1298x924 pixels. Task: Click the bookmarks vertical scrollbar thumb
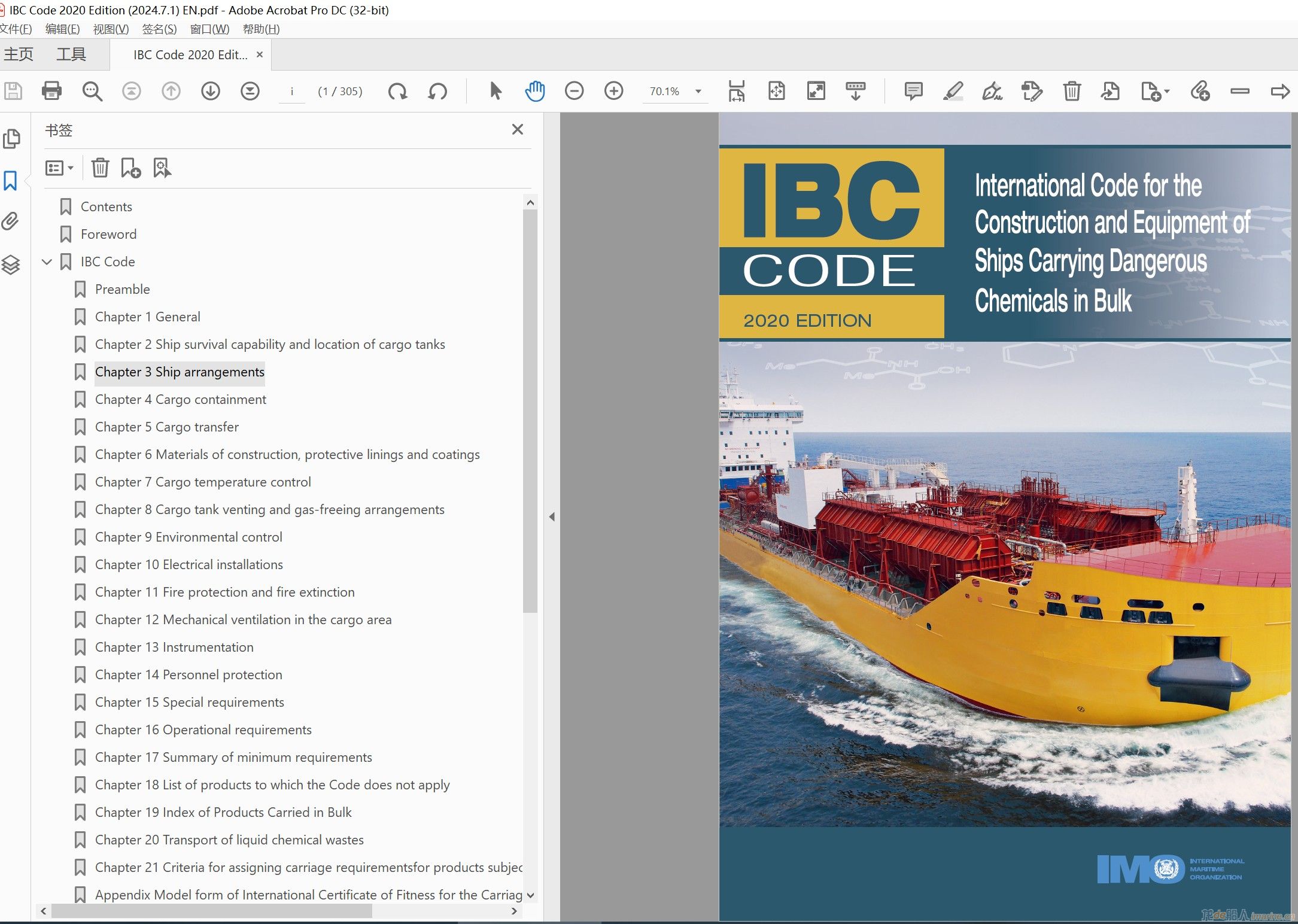click(530, 411)
